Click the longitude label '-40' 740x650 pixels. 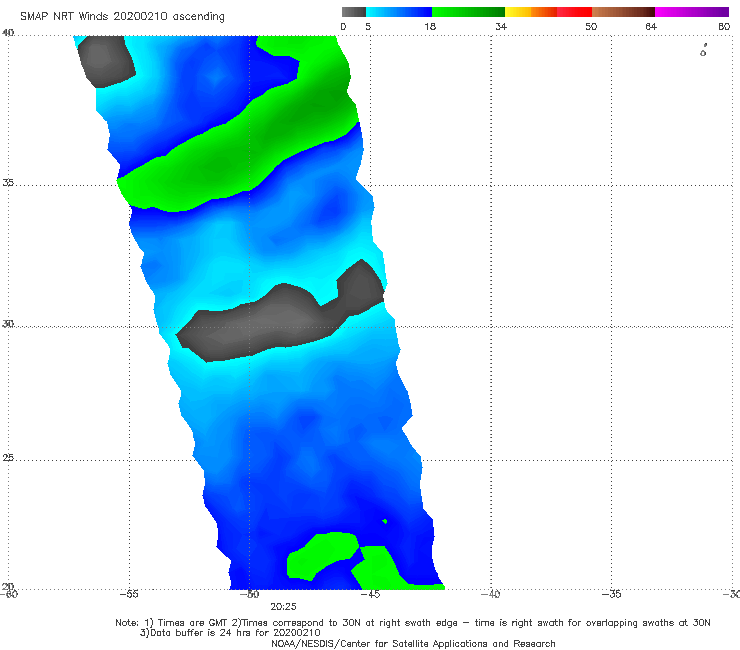(491, 594)
